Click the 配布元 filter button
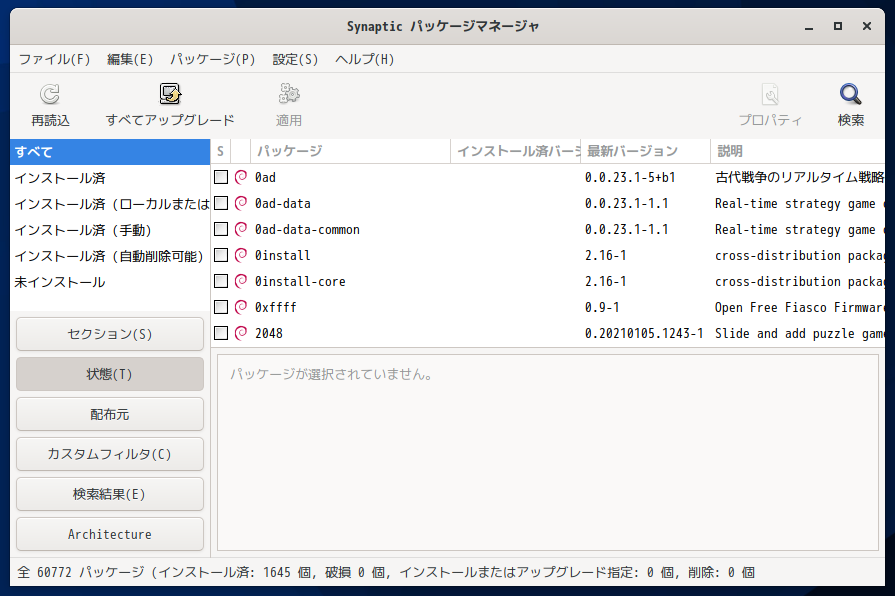This screenshot has width=895, height=596. coord(110,414)
